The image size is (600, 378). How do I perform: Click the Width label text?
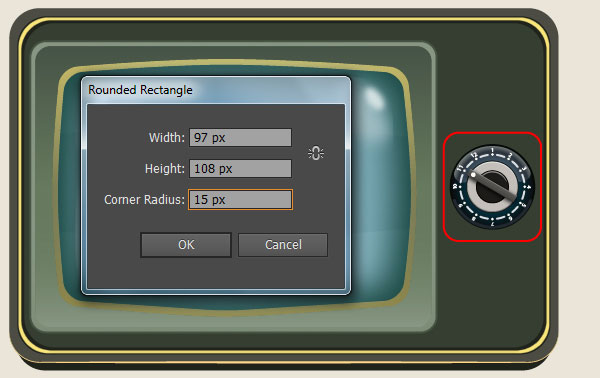click(x=167, y=138)
